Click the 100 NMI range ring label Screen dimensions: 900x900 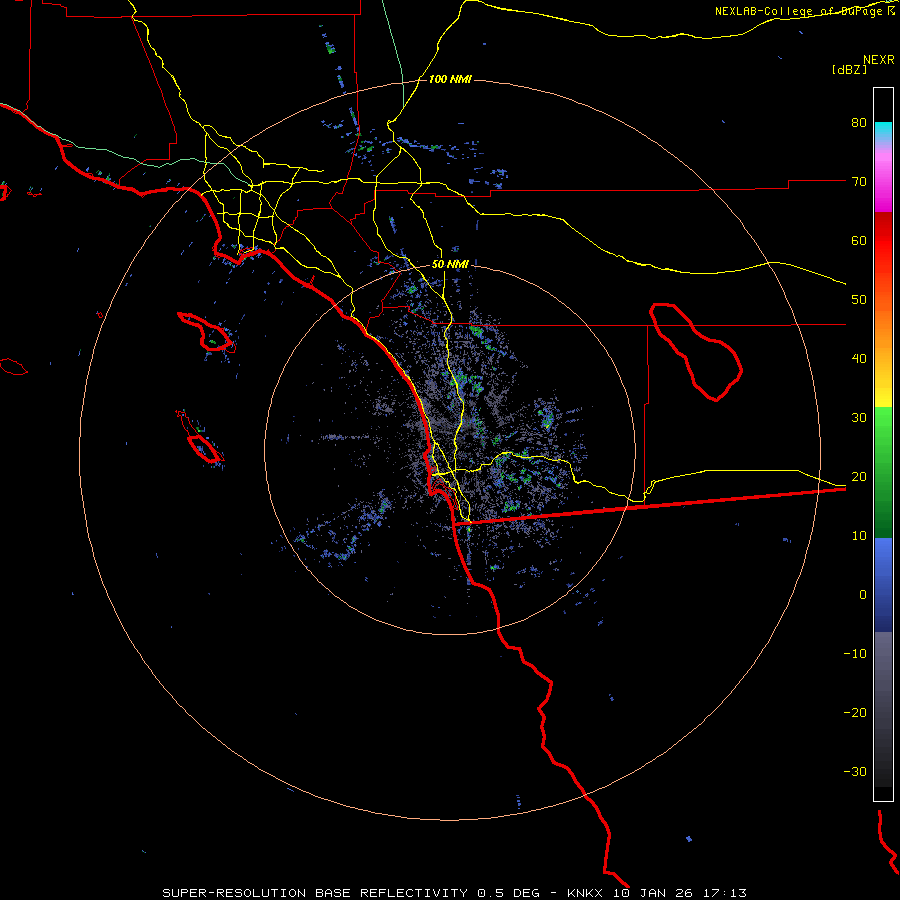tap(450, 79)
